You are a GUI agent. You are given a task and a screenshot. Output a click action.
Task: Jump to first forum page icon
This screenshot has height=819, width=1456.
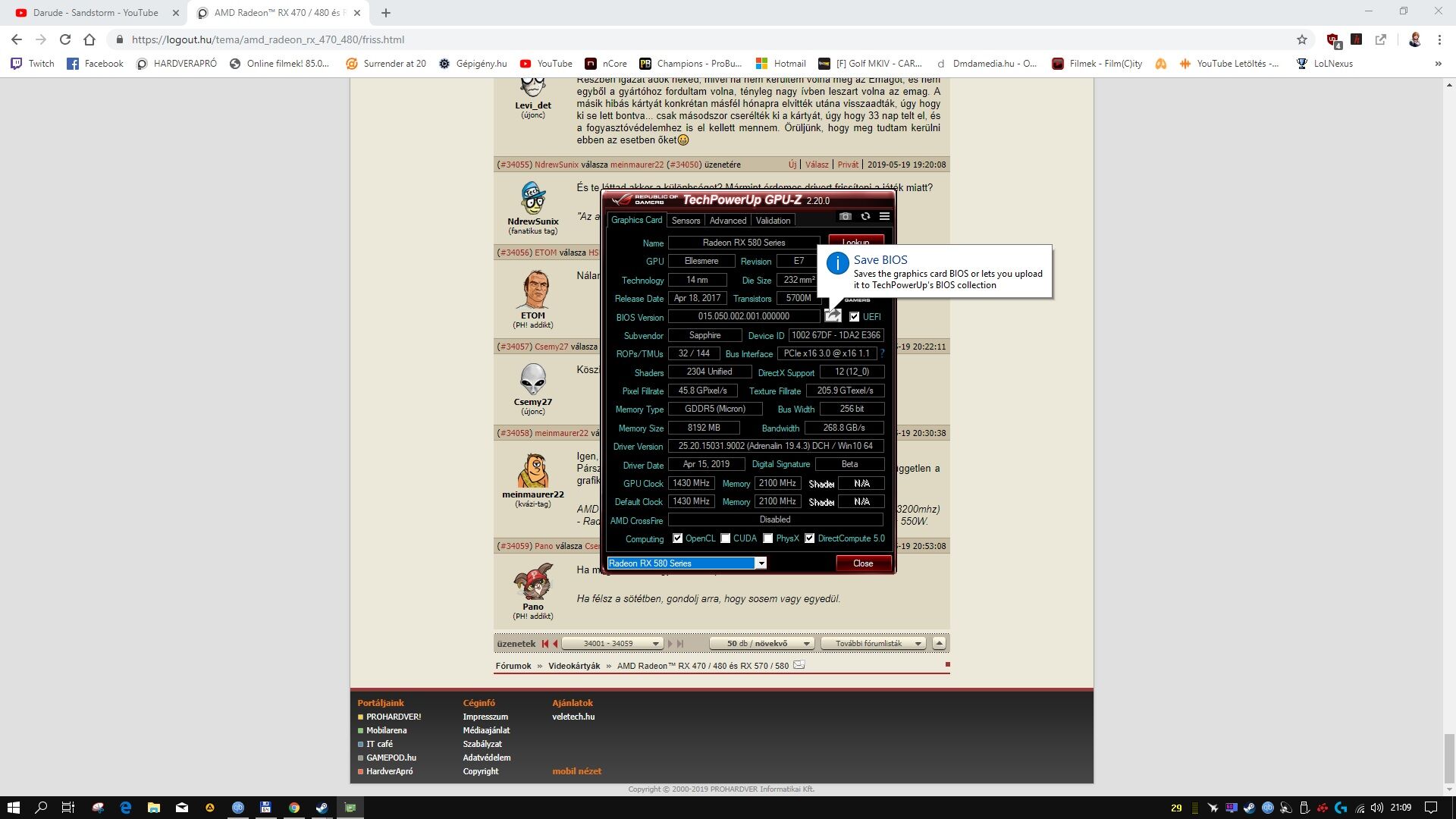pos(544,644)
